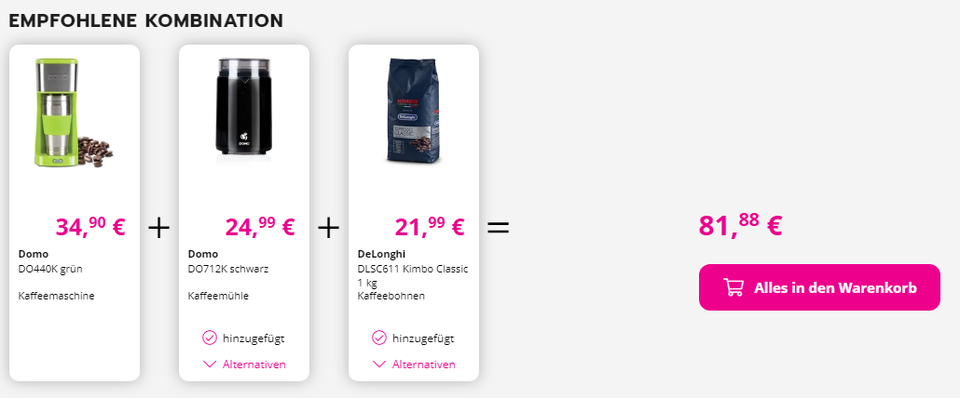
Task: Click the combined total price 81,88 €
Action: click(x=740, y=225)
